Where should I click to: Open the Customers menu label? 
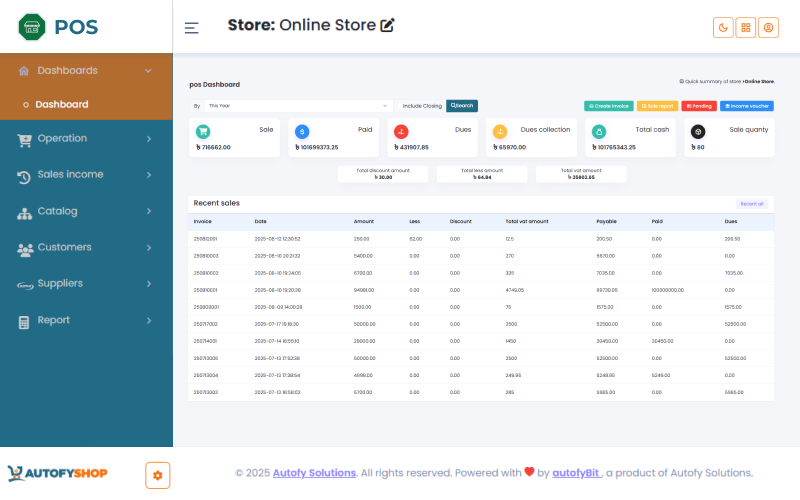65,247
